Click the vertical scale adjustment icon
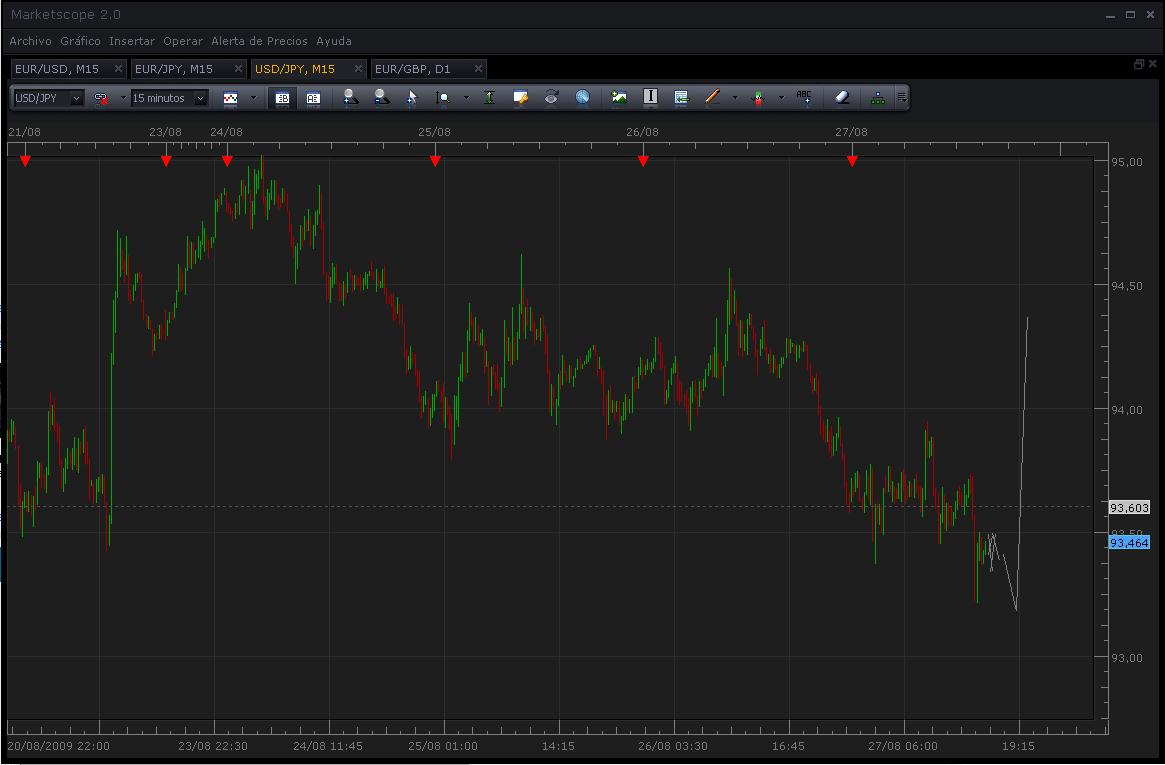This screenshot has height=765, width=1165. [489, 97]
